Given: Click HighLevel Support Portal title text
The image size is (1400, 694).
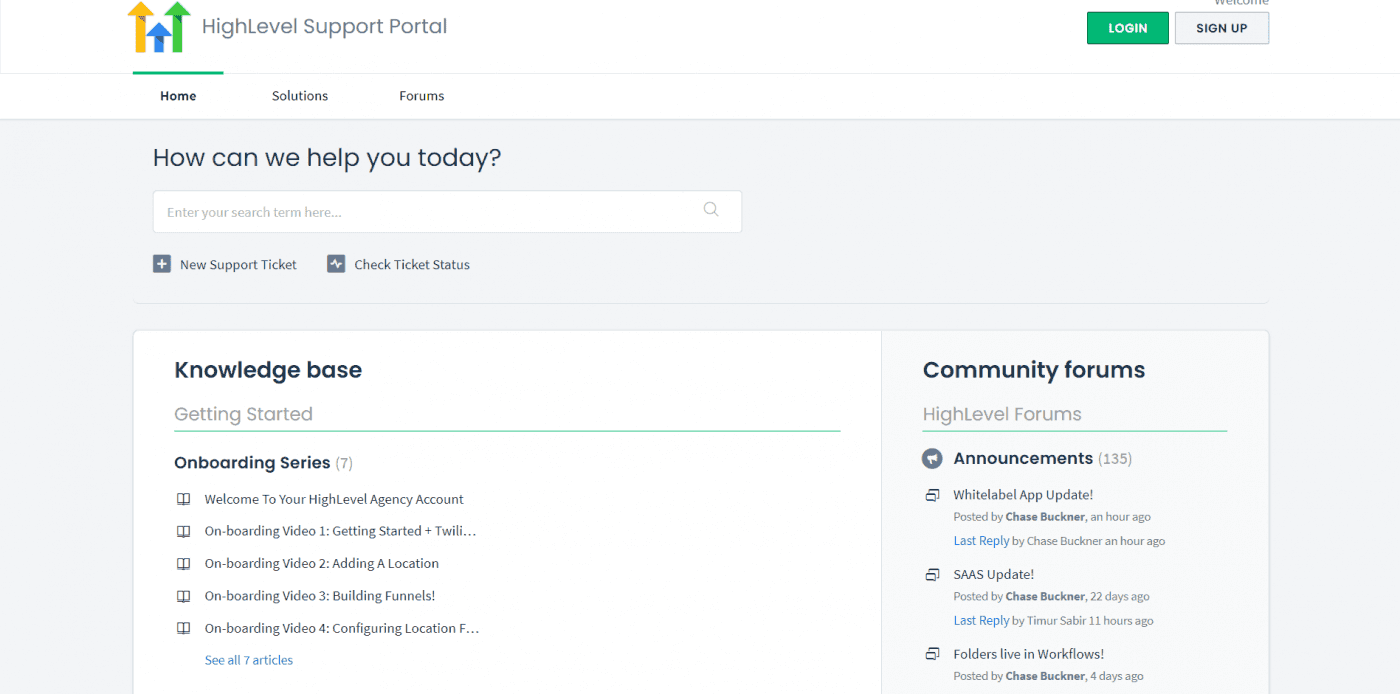Looking at the screenshot, I should click(324, 27).
